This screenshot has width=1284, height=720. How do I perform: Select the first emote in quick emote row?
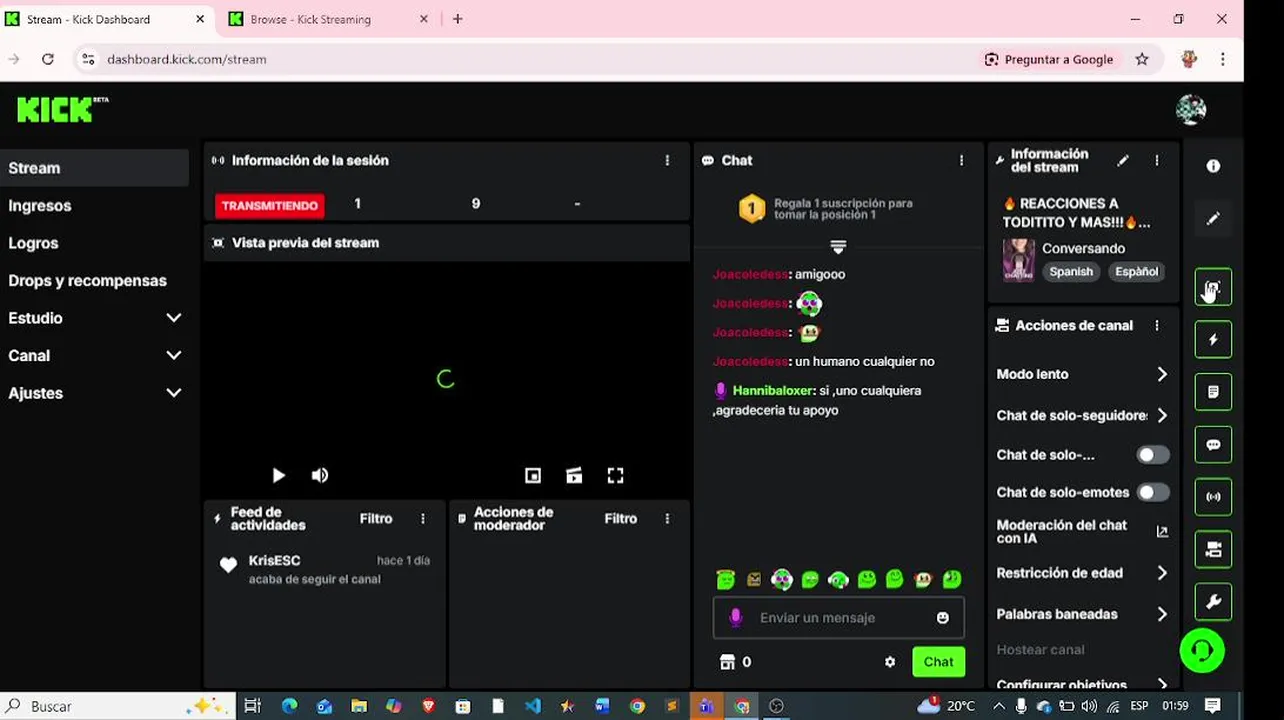click(x=726, y=579)
